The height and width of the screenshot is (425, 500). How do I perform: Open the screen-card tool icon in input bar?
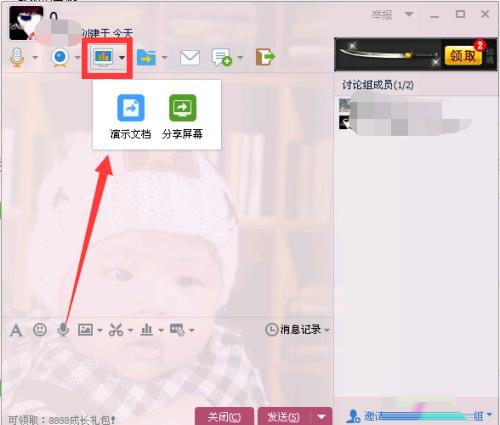coord(177,330)
